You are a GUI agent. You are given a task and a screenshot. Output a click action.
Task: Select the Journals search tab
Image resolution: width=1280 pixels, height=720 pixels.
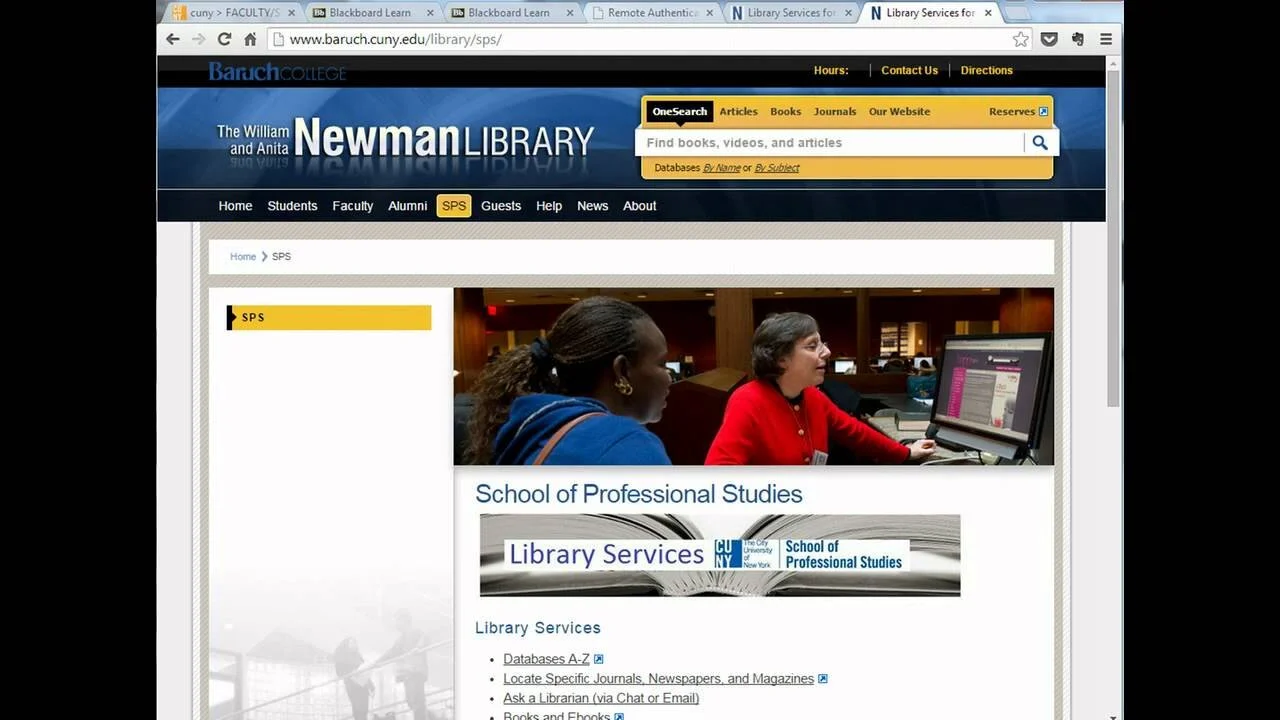click(835, 112)
